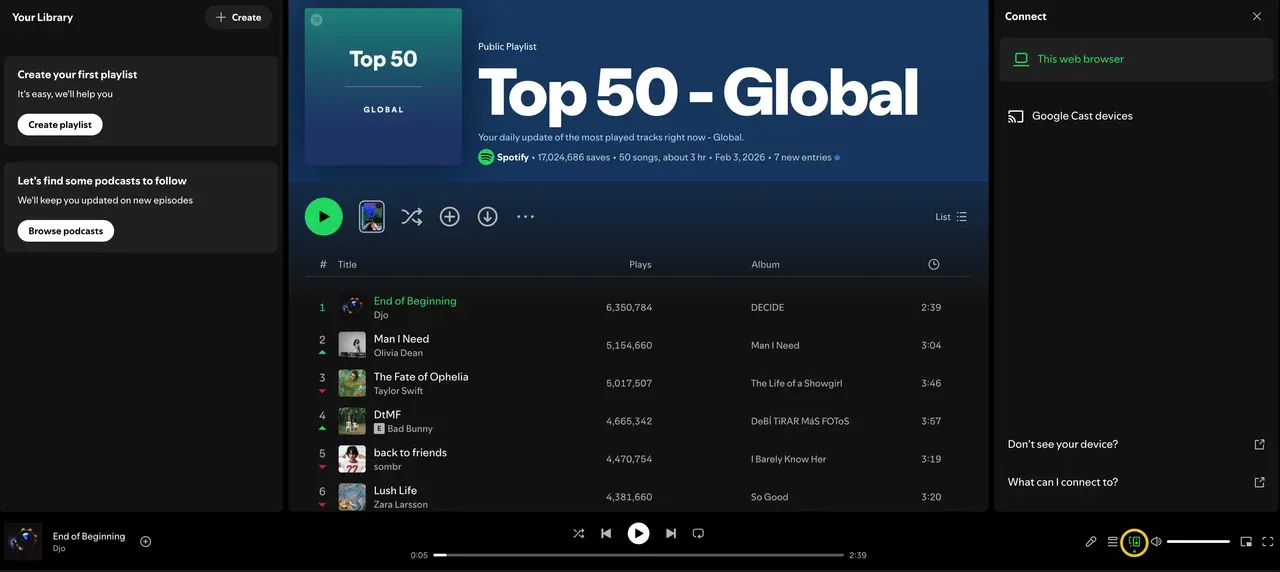
Task: Click Top 50 Global cover art
Action: [383, 87]
